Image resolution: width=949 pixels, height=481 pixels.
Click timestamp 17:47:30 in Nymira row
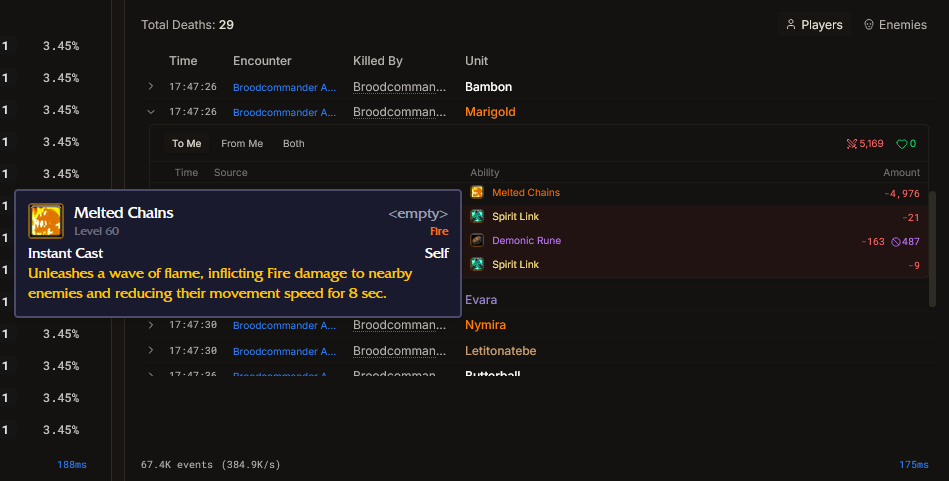(x=192, y=325)
